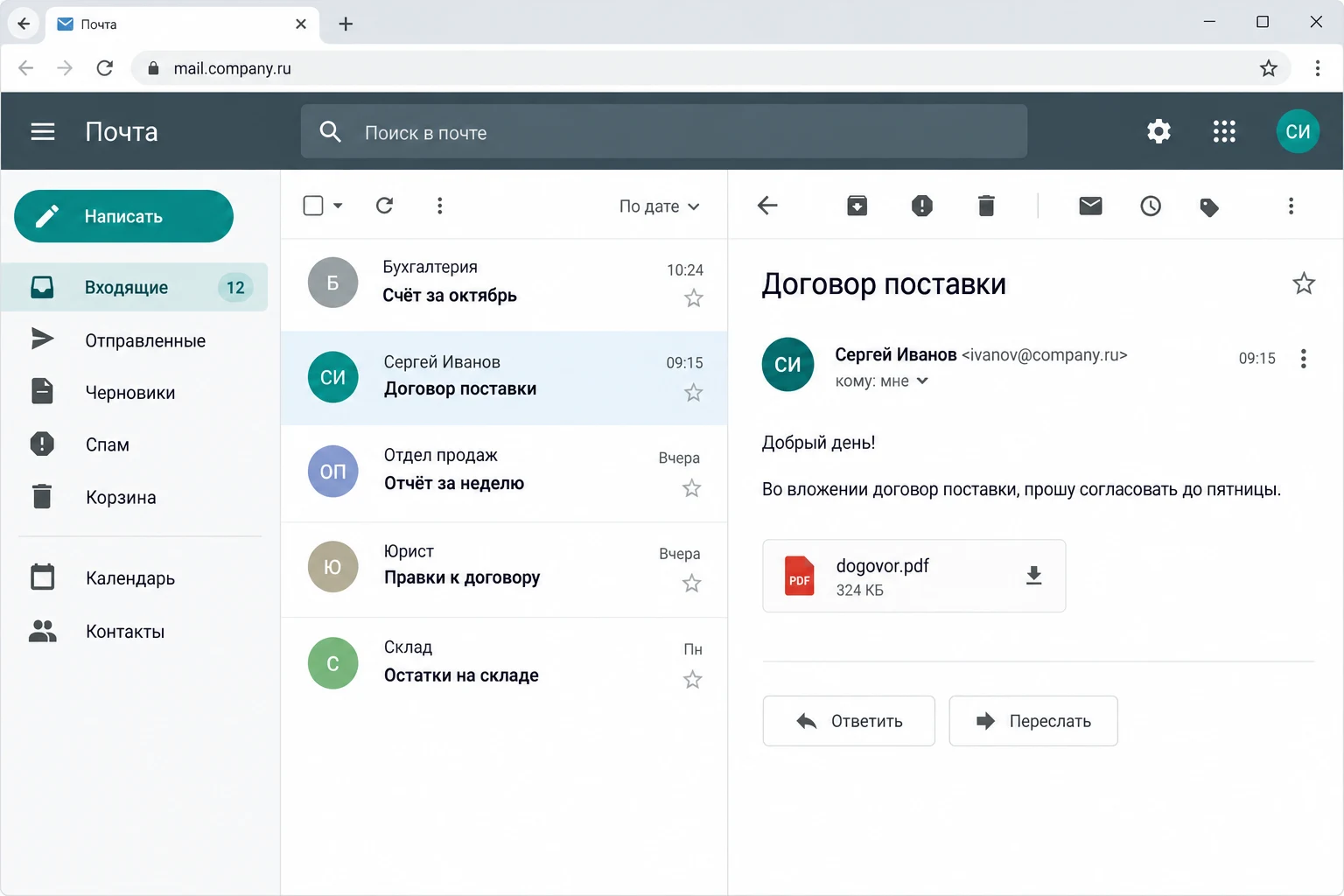Open mail settings gear
Screen dimensions: 1344x896
point(1158,131)
